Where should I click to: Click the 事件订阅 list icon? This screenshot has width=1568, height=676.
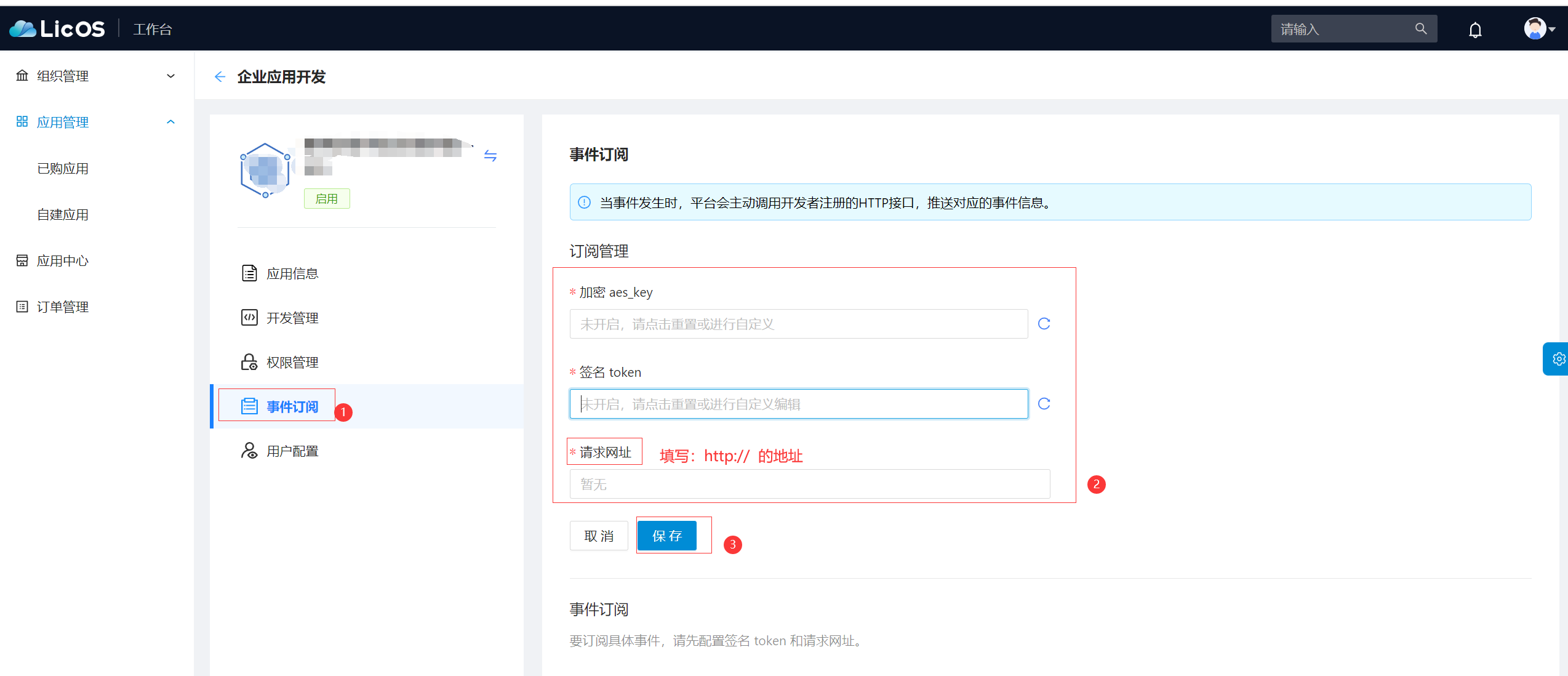tap(249, 406)
